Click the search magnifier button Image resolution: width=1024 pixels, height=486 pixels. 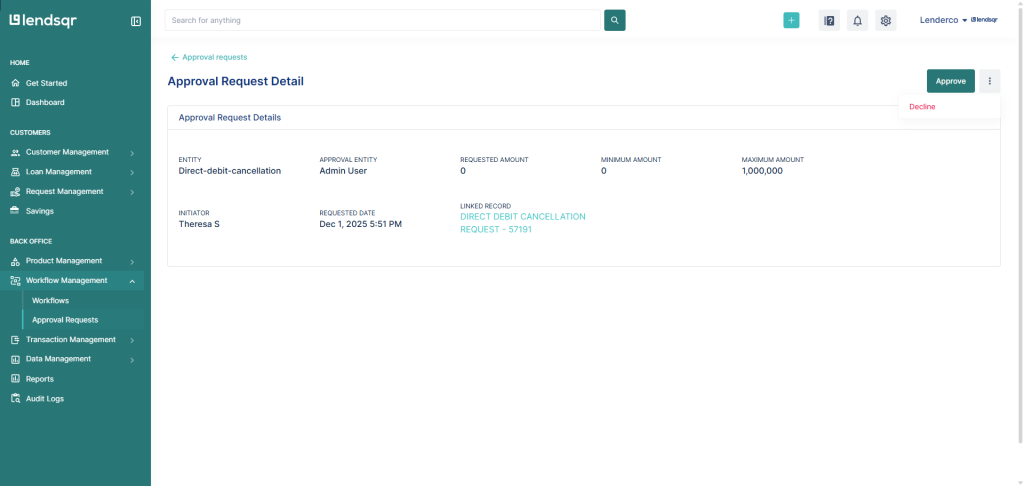pyautogui.click(x=614, y=20)
